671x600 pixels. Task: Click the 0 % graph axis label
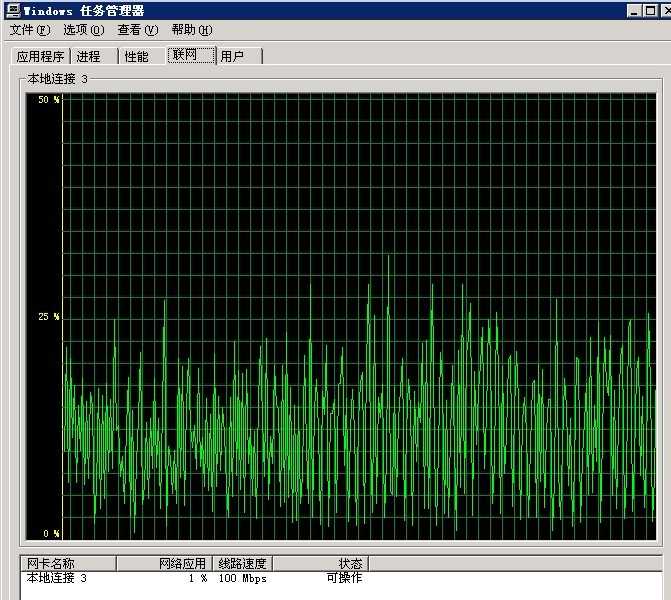51,534
